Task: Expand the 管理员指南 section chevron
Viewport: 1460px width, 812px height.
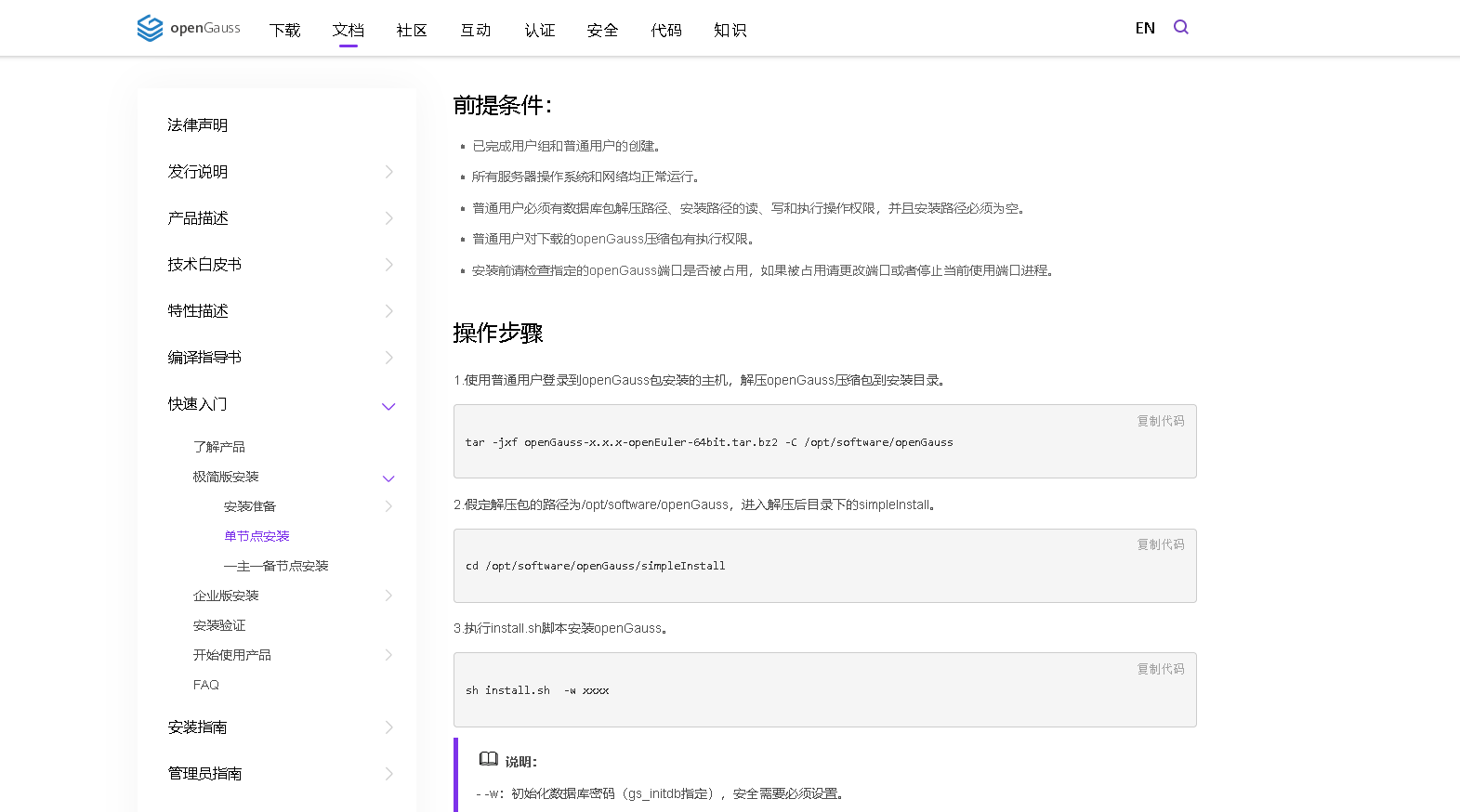Action: [389, 774]
